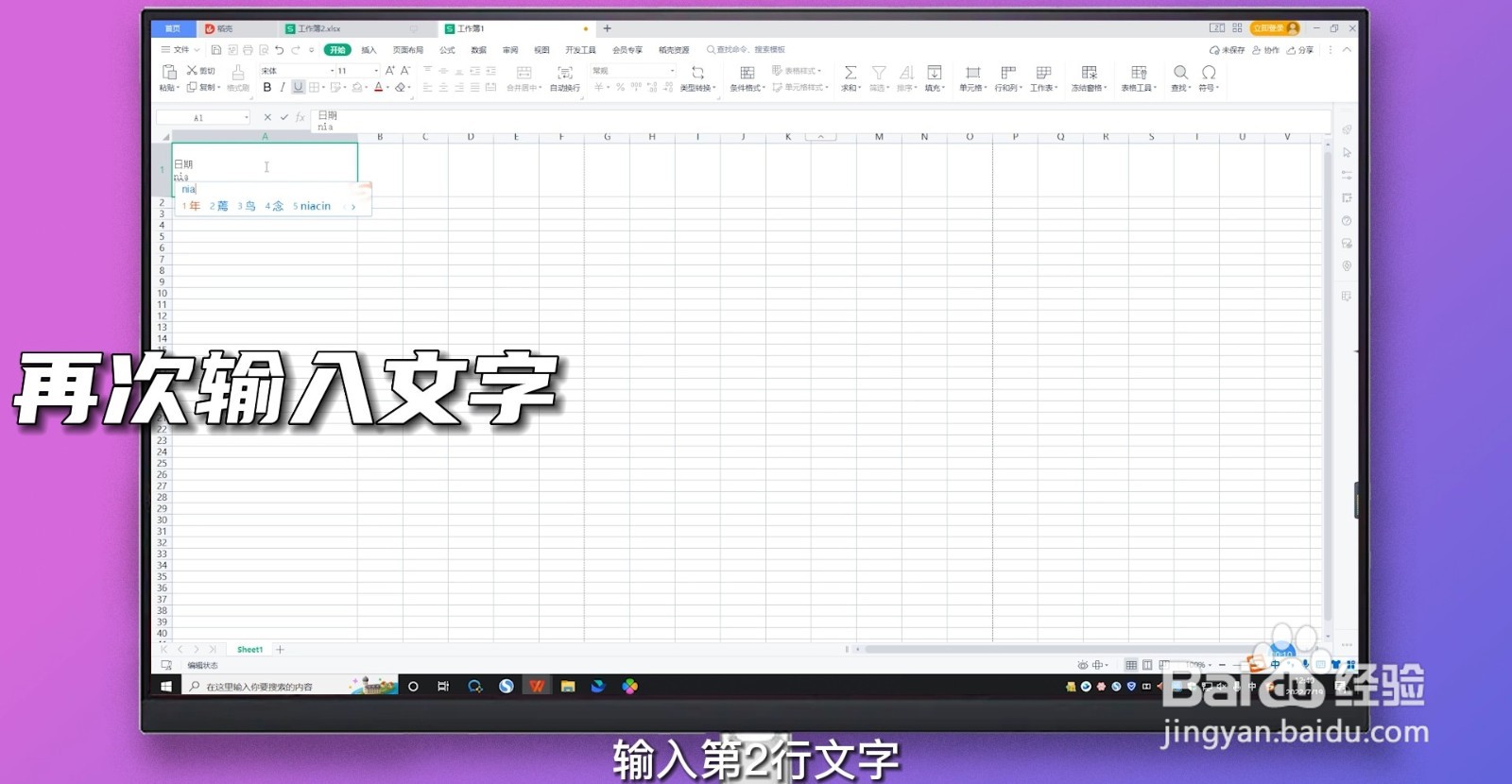Viewport: 1512px width, 784px height.
Task: Click the Auto Wrap (自动换行) icon
Action: [x=565, y=73]
